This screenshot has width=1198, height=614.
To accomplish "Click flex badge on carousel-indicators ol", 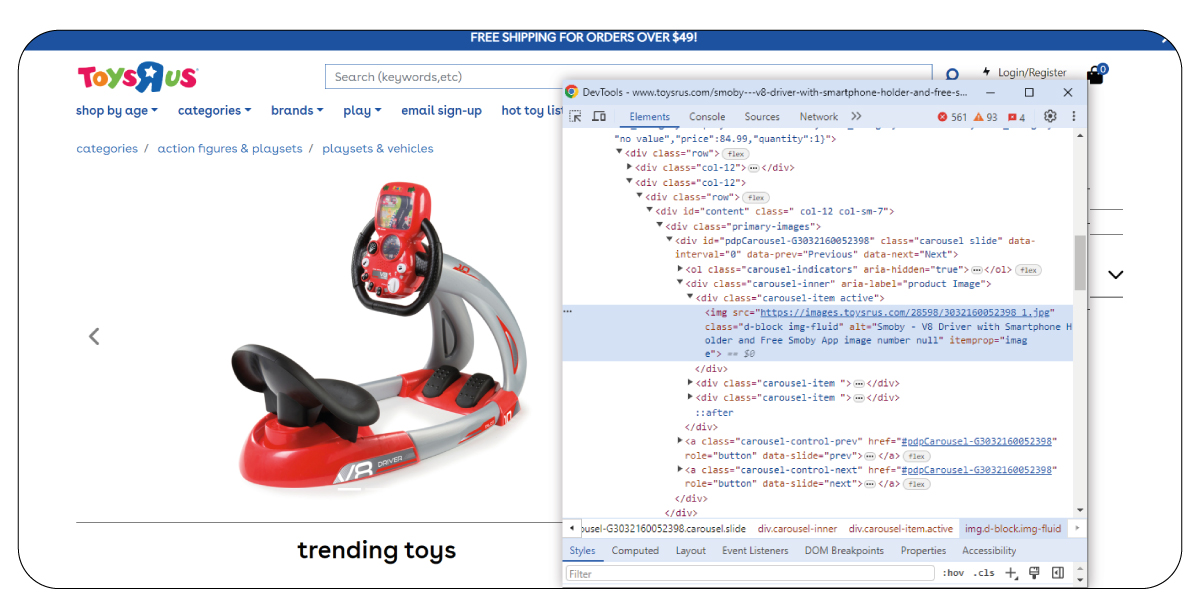I will 1028,270.
